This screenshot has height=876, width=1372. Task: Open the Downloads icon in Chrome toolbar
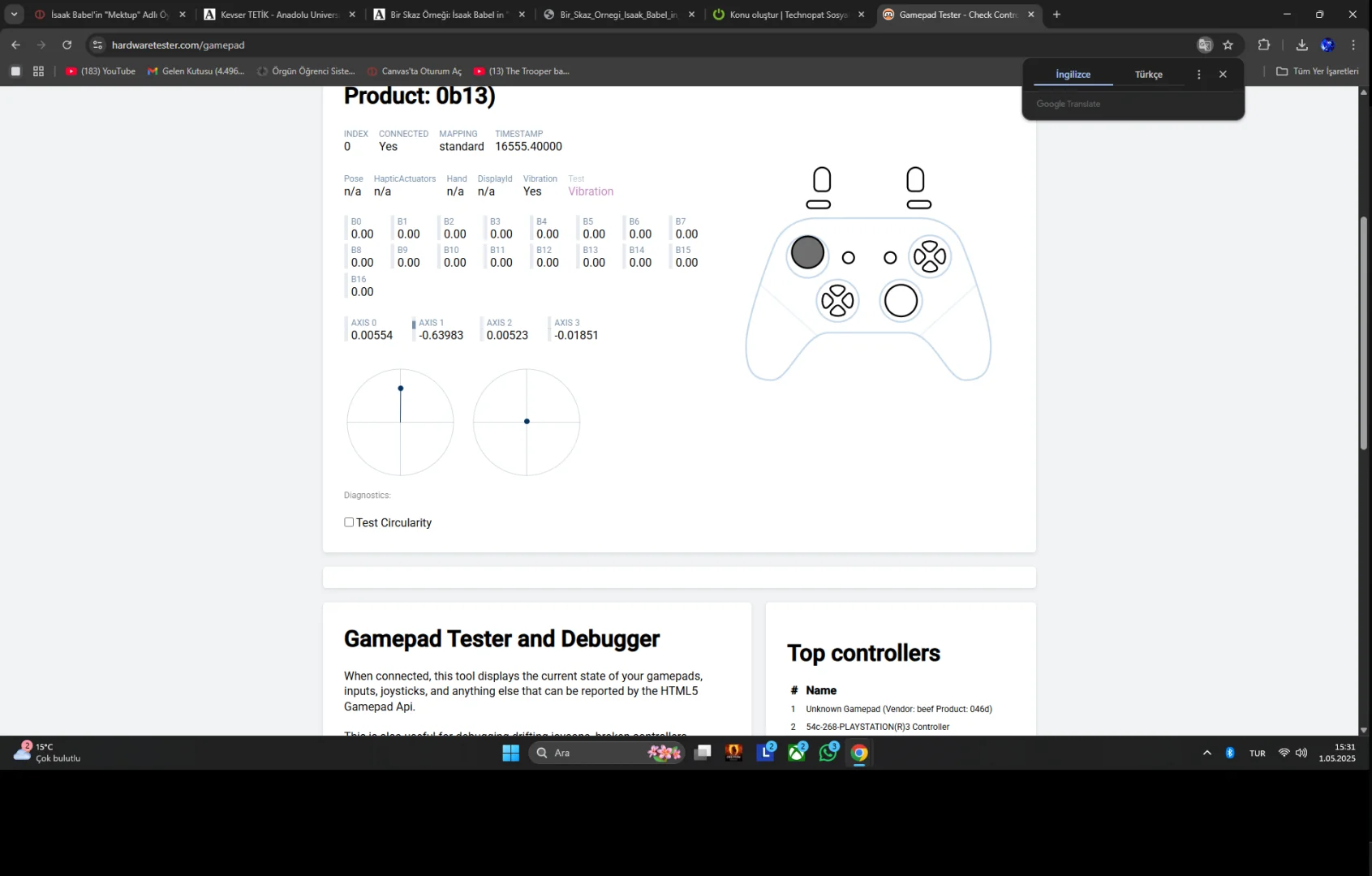[1301, 45]
